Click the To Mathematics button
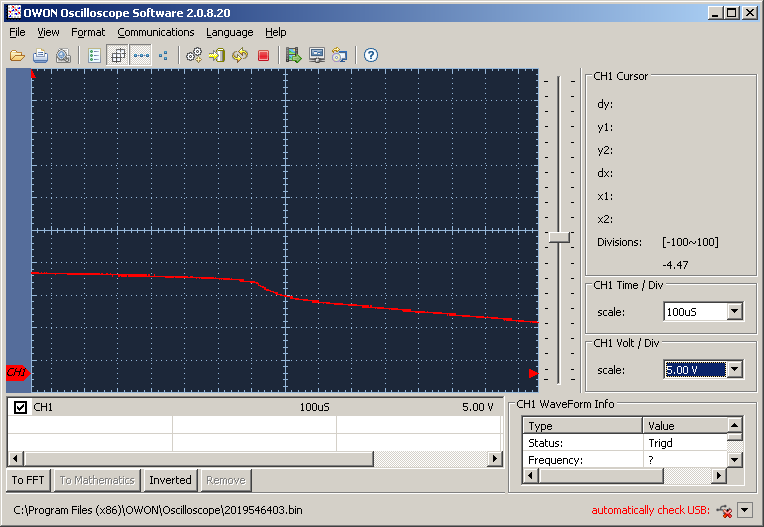Image resolution: width=764 pixels, height=527 pixels. [97, 480]
